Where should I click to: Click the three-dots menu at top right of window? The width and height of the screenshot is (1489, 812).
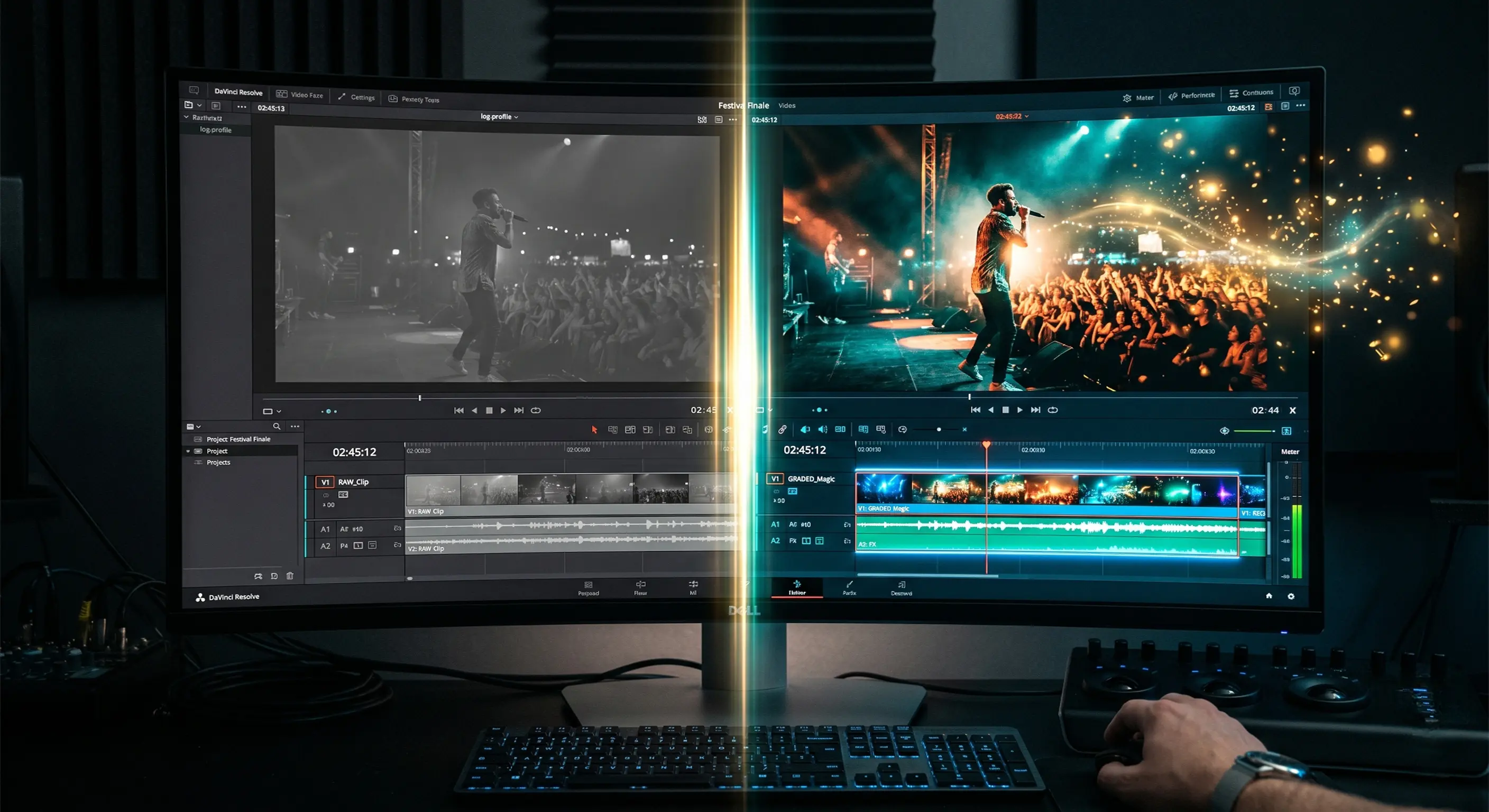point(1301,106)
